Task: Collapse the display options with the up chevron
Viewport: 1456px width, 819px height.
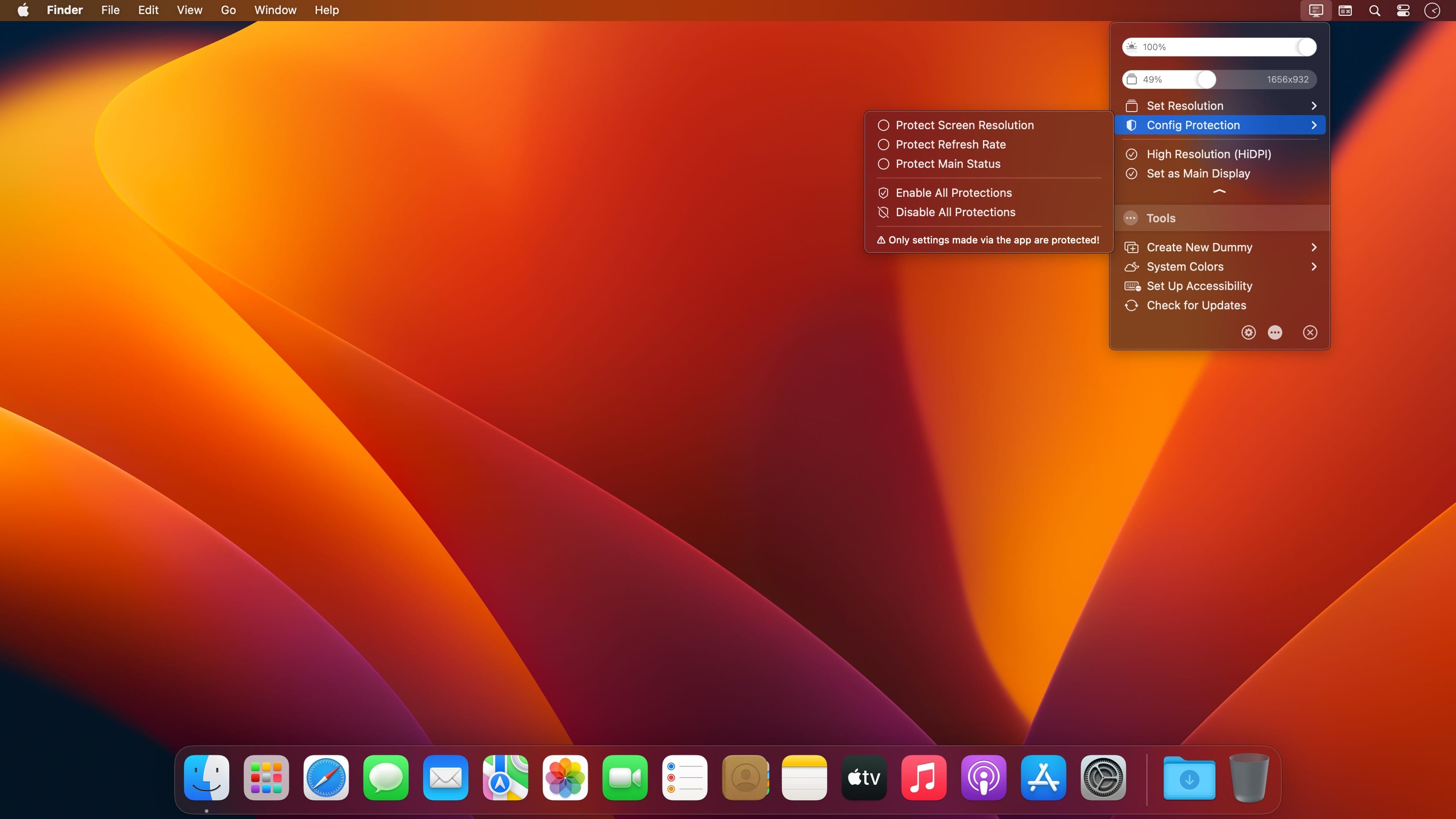Action: pyautogui.click(x=1219, y=192)
